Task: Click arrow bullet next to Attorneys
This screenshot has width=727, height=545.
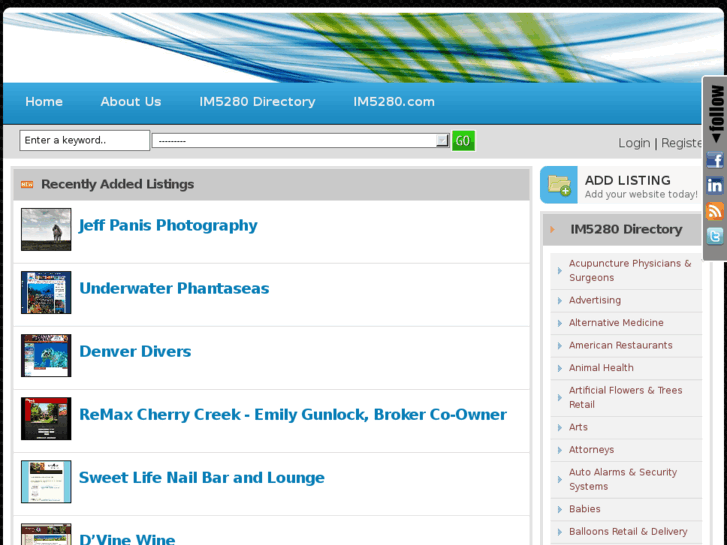Action: point(560,450)
